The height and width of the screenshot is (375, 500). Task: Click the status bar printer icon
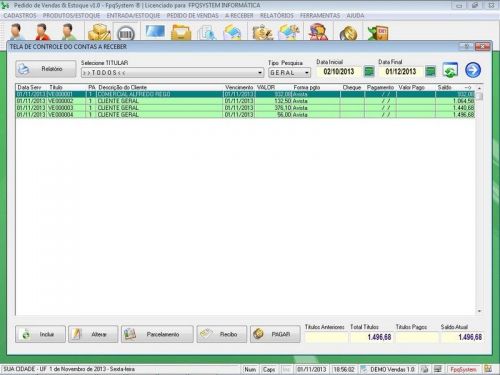click(x=425, y=369)
